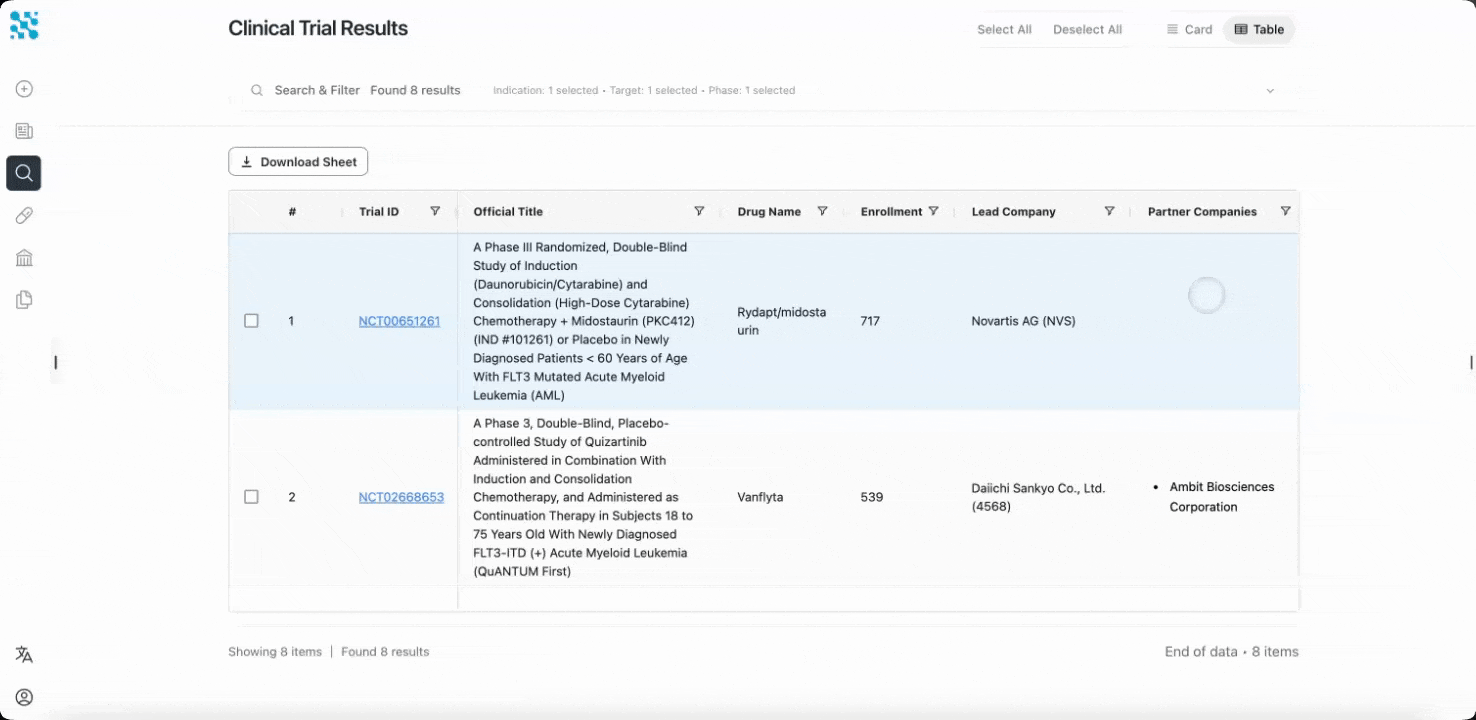Screen dimensions: 1476x720
Task: Click the Clinical Trial Results heading
Action: coord(318,28)
